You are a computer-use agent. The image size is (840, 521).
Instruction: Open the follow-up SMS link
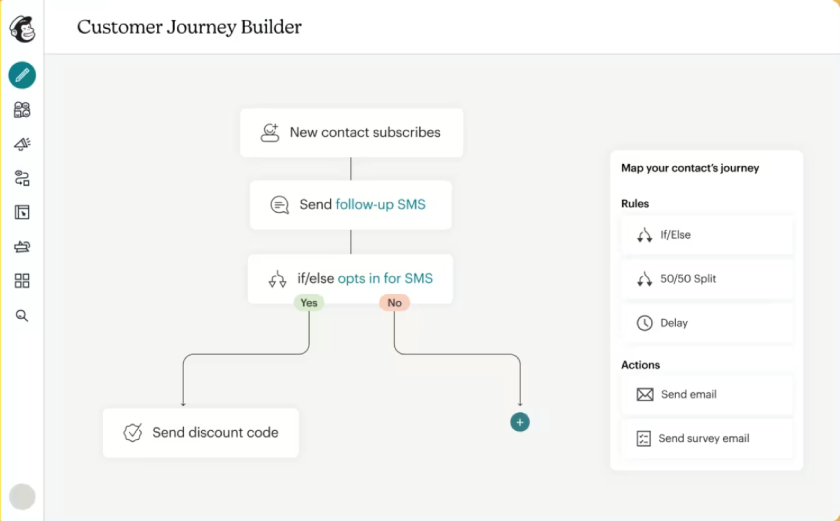pos(380,205)
